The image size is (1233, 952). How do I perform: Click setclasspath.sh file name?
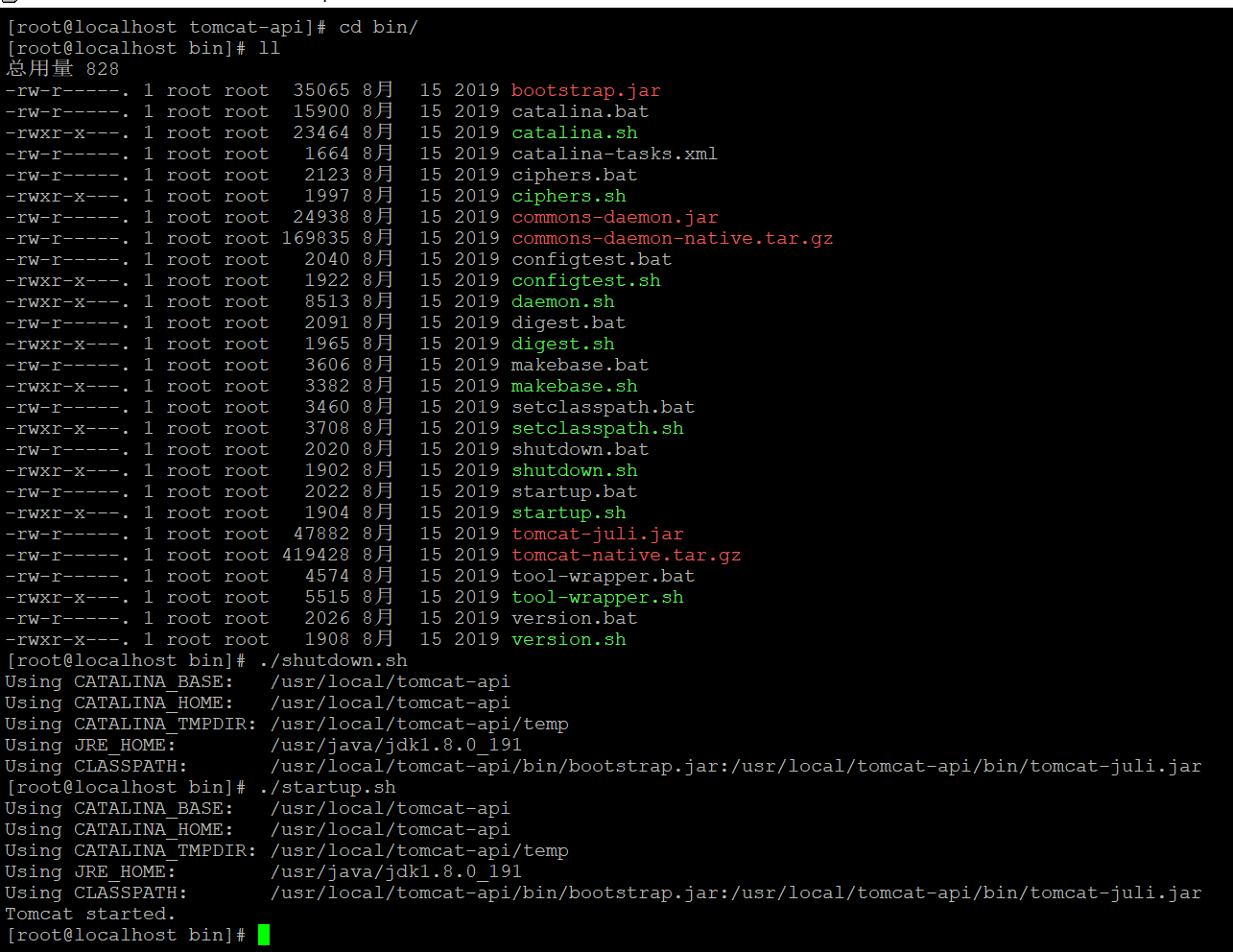pos(597,428)
